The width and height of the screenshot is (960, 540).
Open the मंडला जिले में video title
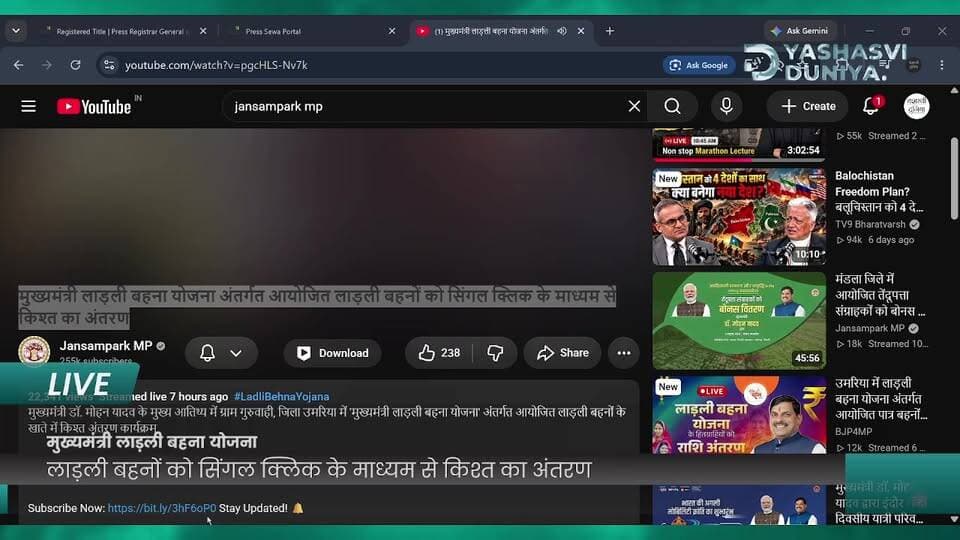(x=880, y=295)
